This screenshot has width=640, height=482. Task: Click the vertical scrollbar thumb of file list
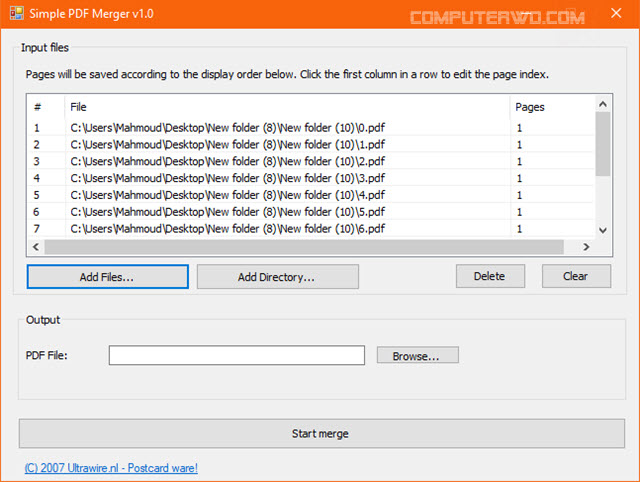pos(602,144)
